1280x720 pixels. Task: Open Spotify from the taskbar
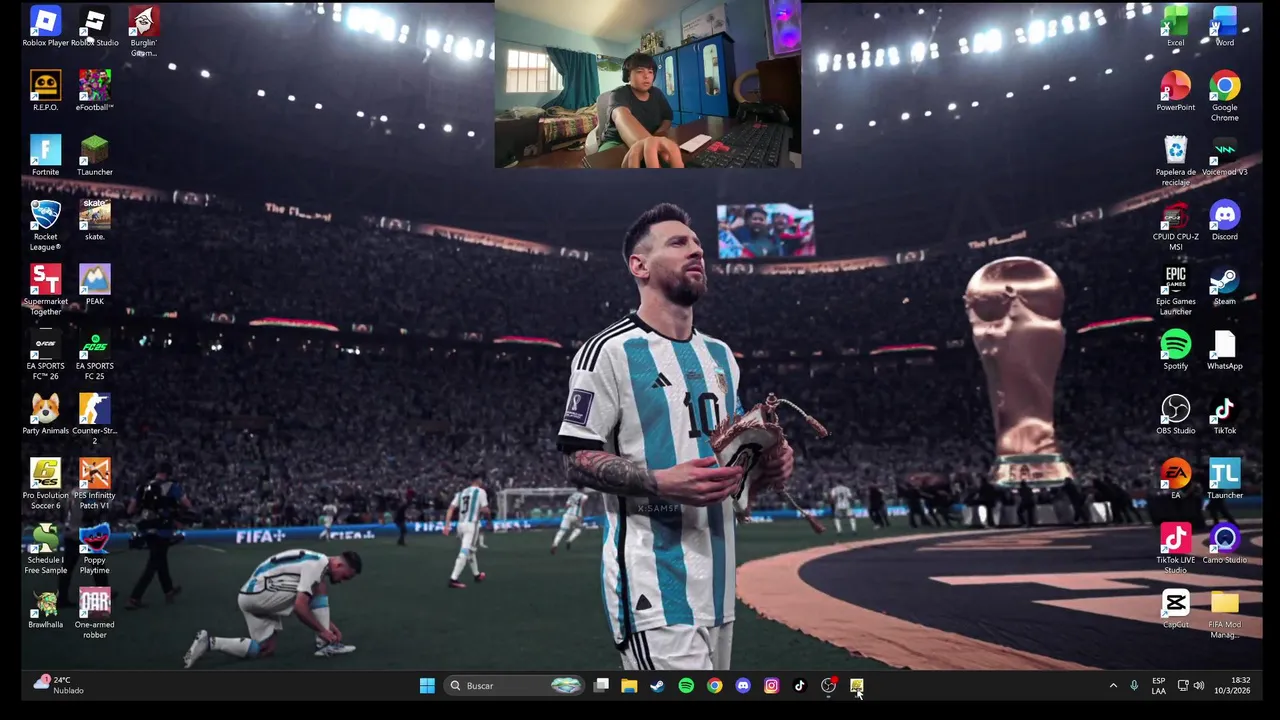pos(686,685)
